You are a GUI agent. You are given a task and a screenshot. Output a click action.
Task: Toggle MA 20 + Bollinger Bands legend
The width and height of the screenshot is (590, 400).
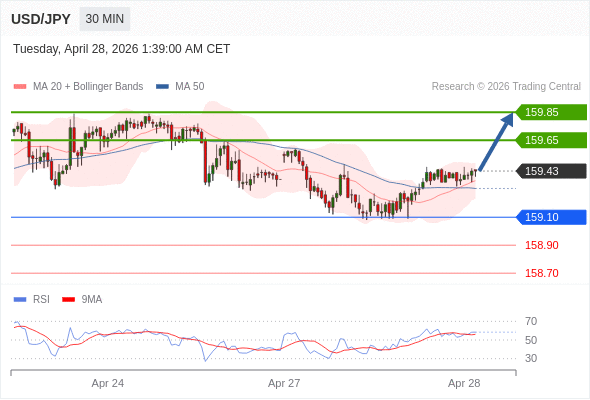(78, 87)
